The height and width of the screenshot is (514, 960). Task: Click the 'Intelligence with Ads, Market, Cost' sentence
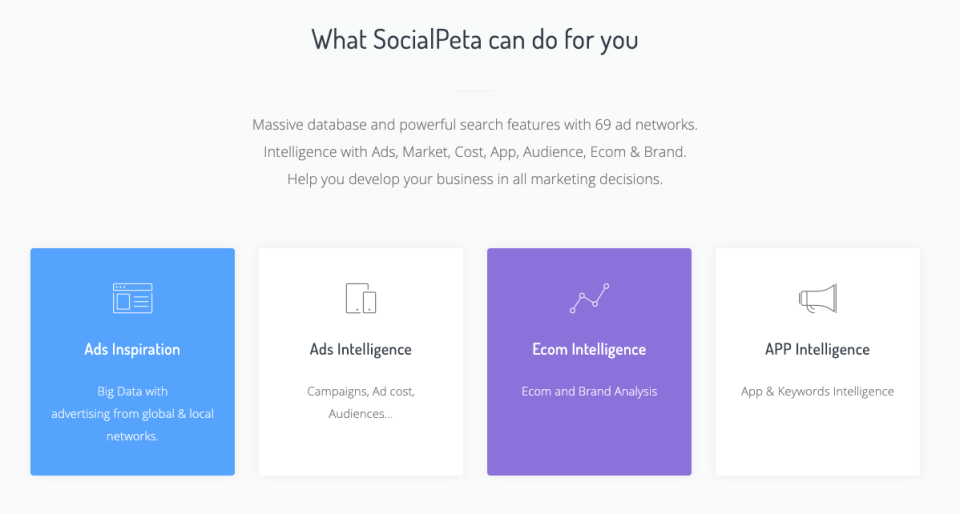tap(475, 152)
